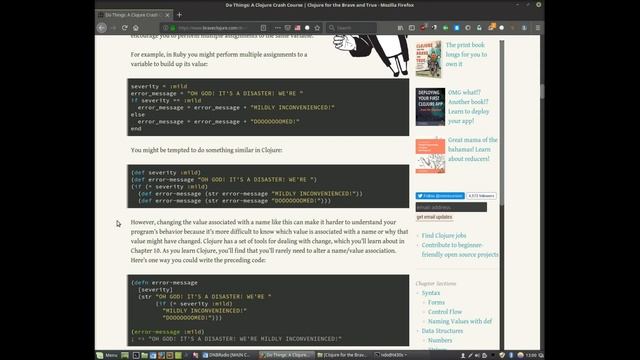Follow 'The print book longs for you to own it' link

466,54
